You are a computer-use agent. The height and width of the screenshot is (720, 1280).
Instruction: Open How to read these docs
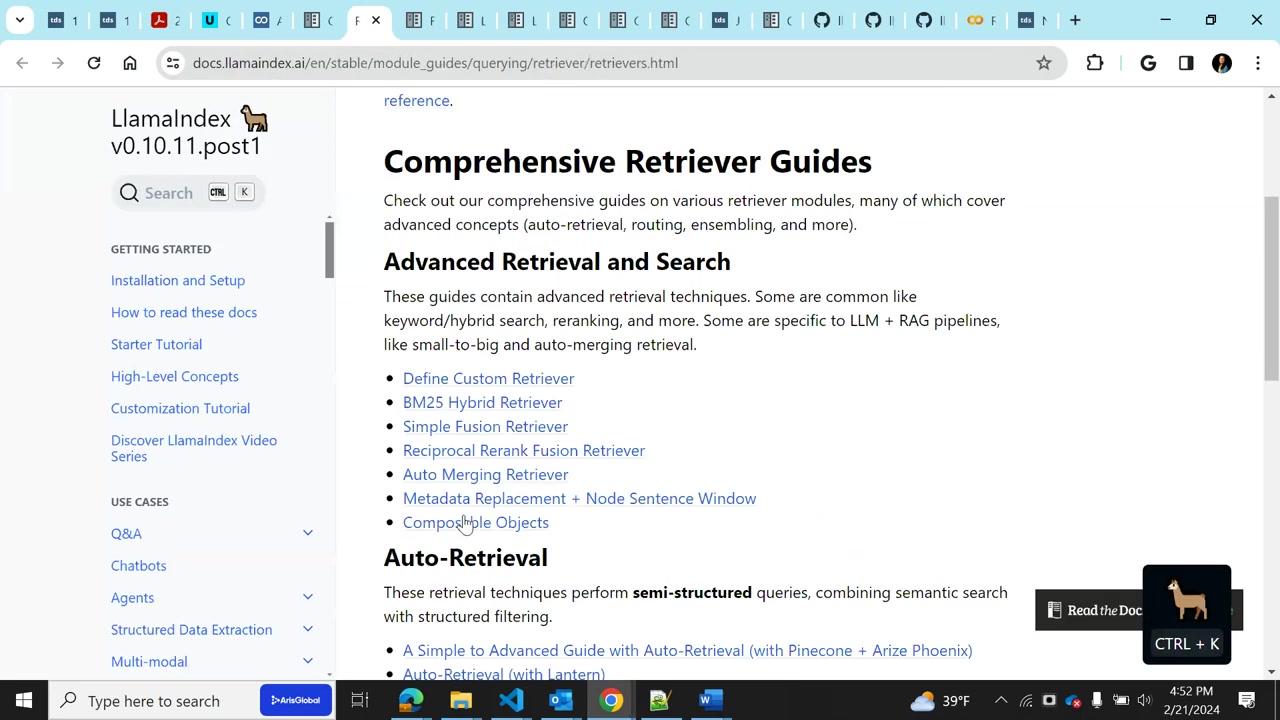tap(184, 312)
